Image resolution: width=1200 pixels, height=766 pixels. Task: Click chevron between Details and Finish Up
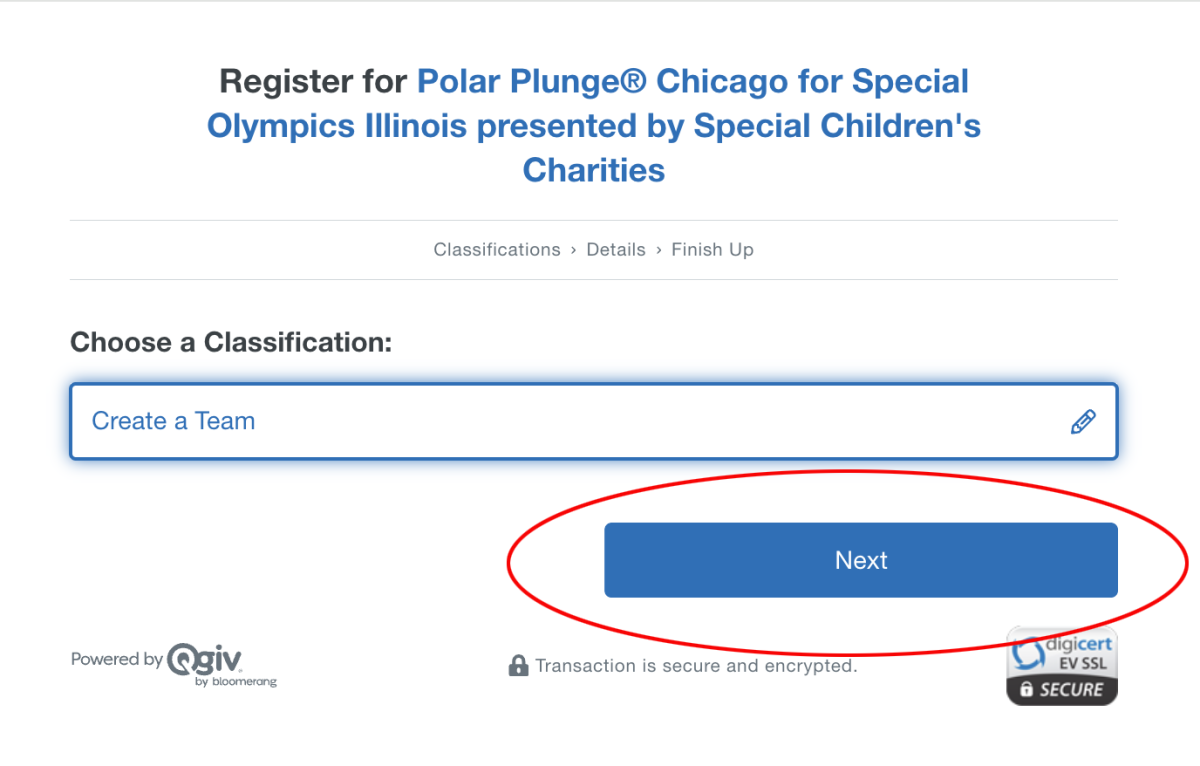coord(658,250)
